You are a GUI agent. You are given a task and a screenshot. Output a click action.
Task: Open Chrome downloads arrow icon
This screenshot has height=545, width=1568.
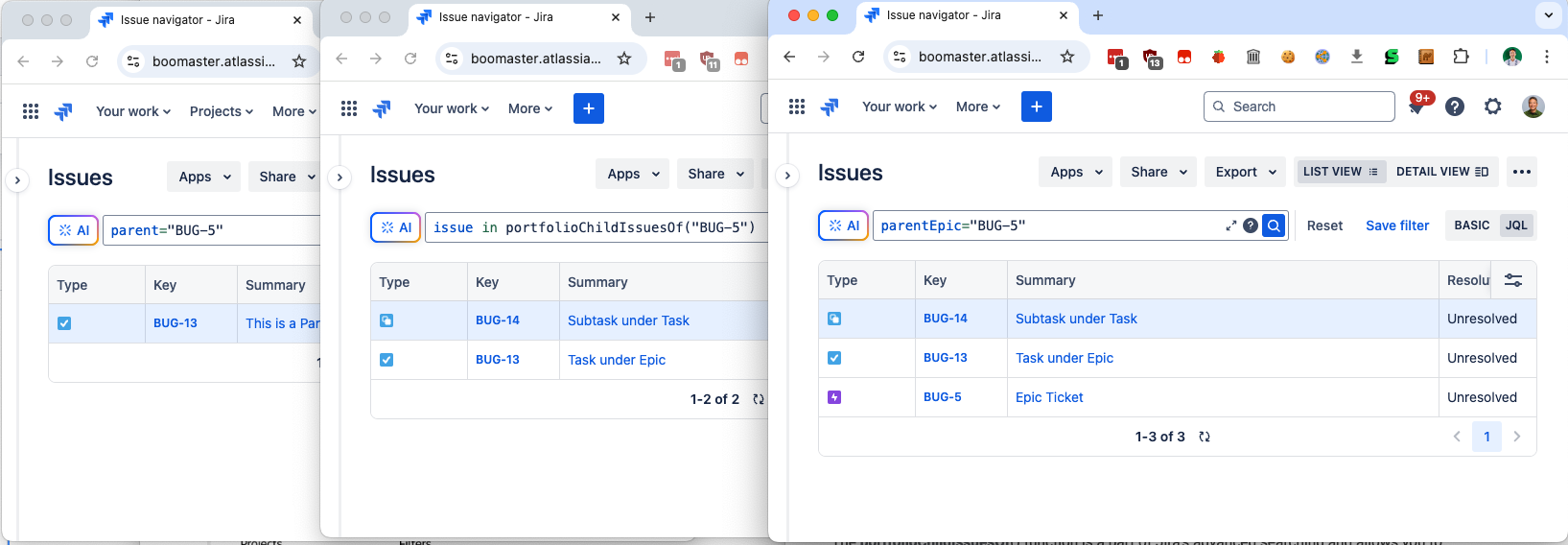1357,57
